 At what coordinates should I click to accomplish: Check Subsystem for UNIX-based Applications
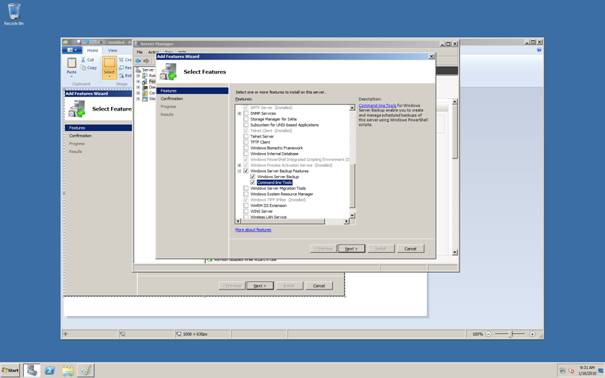point(246,125)
